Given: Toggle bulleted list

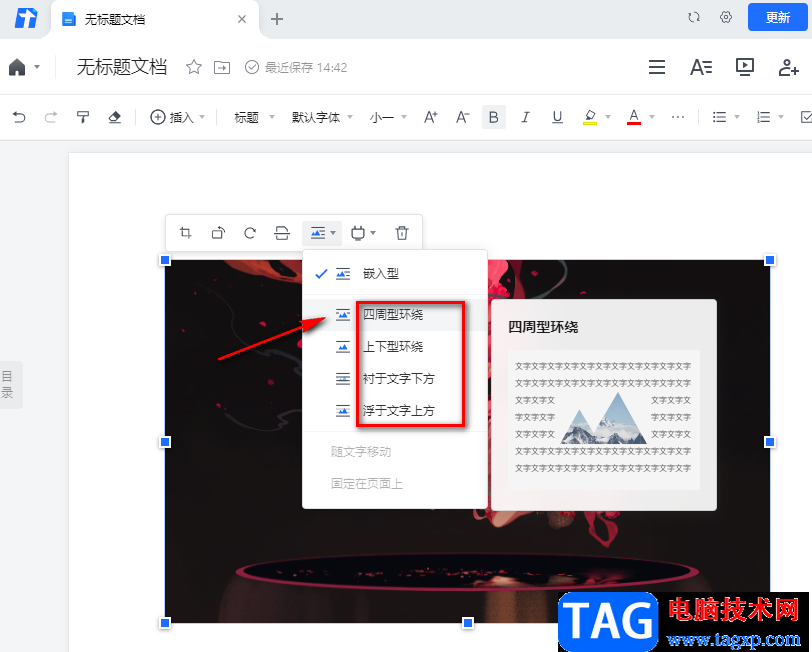Looking at the screenshot, I should tap(719, 118).
